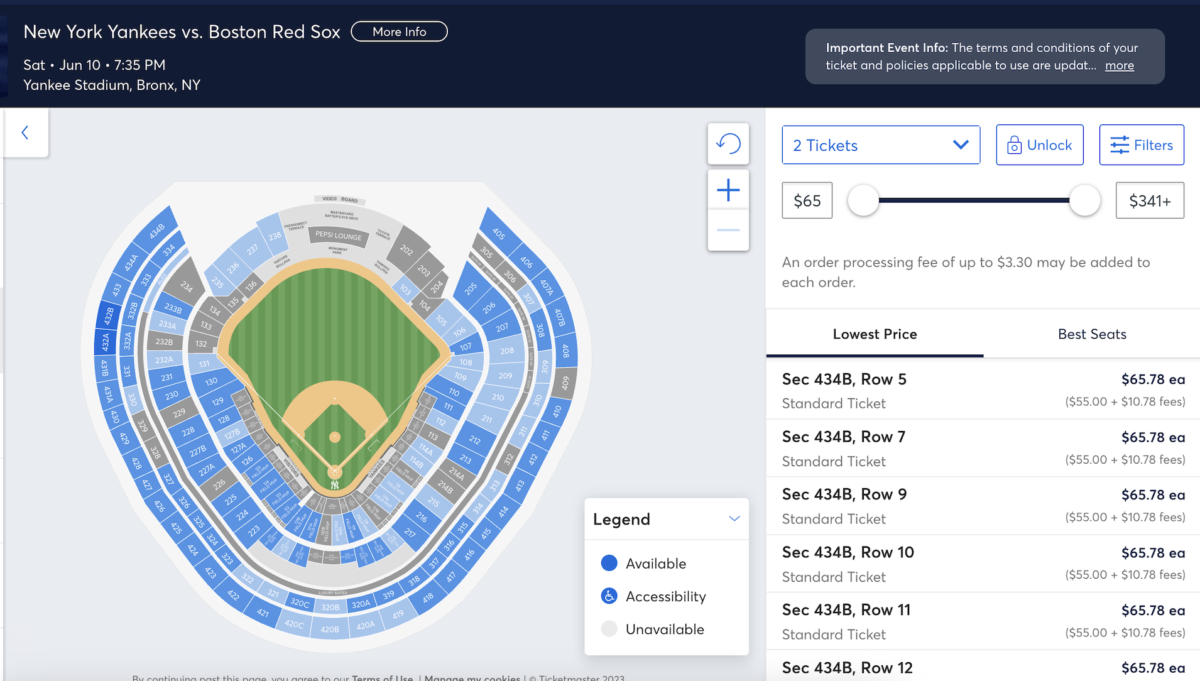
Task: Open the Terms of Use link
Action: 383,677
